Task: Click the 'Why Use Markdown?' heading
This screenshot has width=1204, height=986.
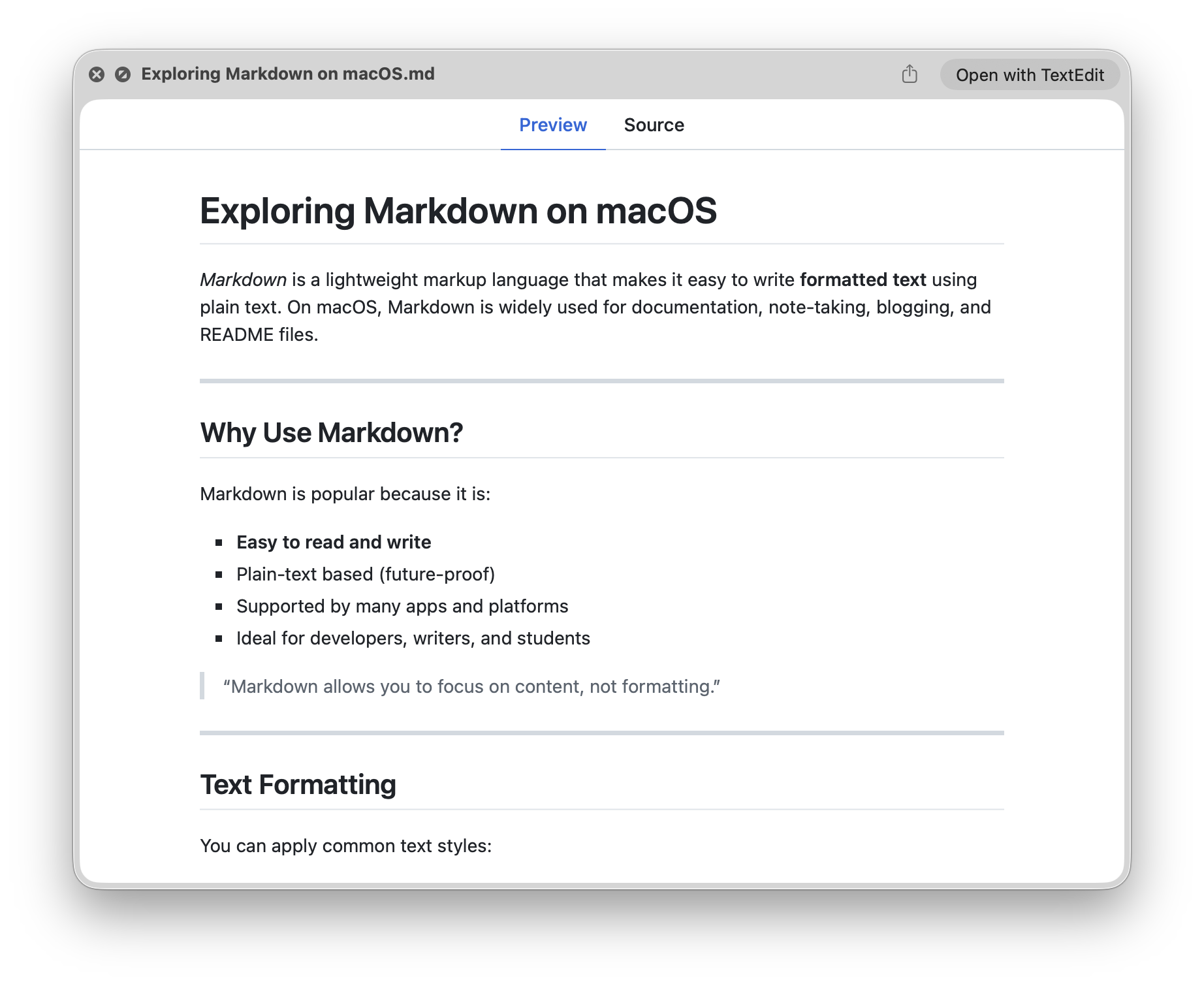Action: (x=332, y=432)
